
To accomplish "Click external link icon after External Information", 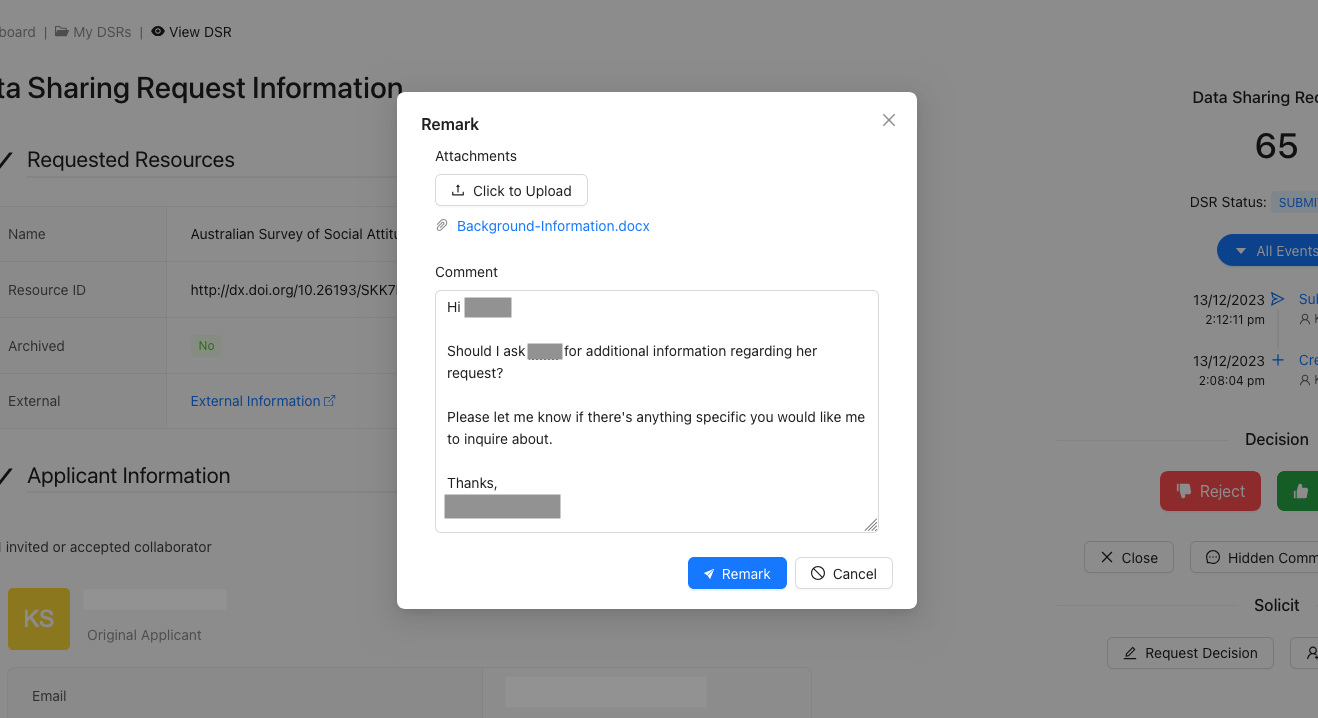I will click(x=330, y=400).
